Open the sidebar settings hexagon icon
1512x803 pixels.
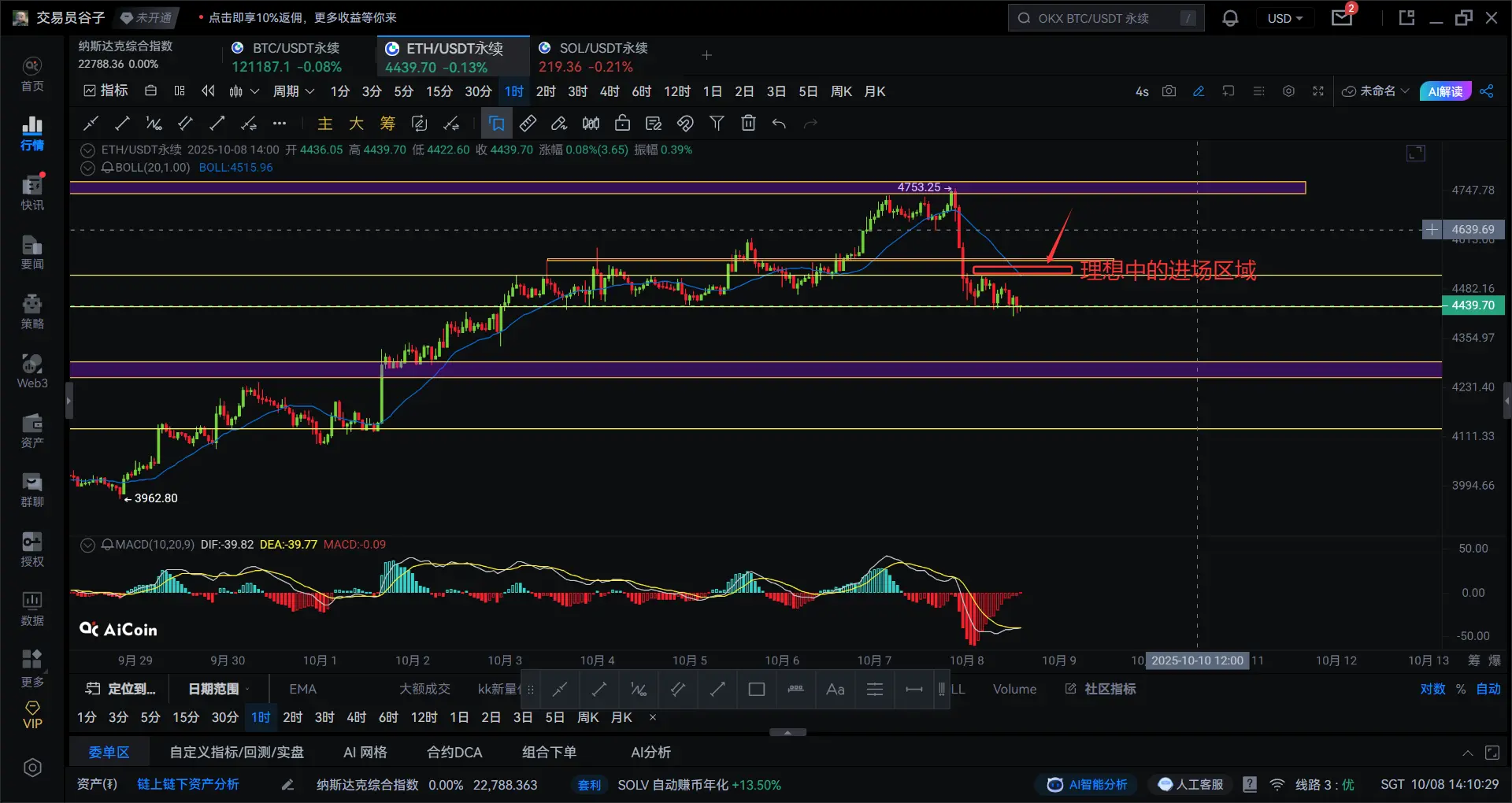[32, 768]
